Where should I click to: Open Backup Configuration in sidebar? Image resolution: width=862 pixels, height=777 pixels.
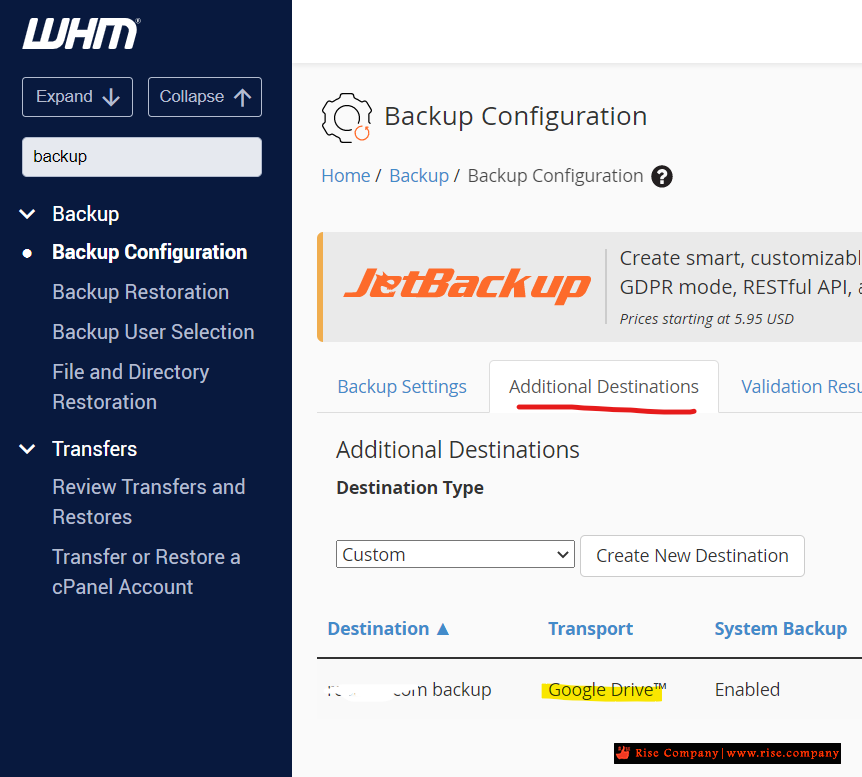coord(150,252)
